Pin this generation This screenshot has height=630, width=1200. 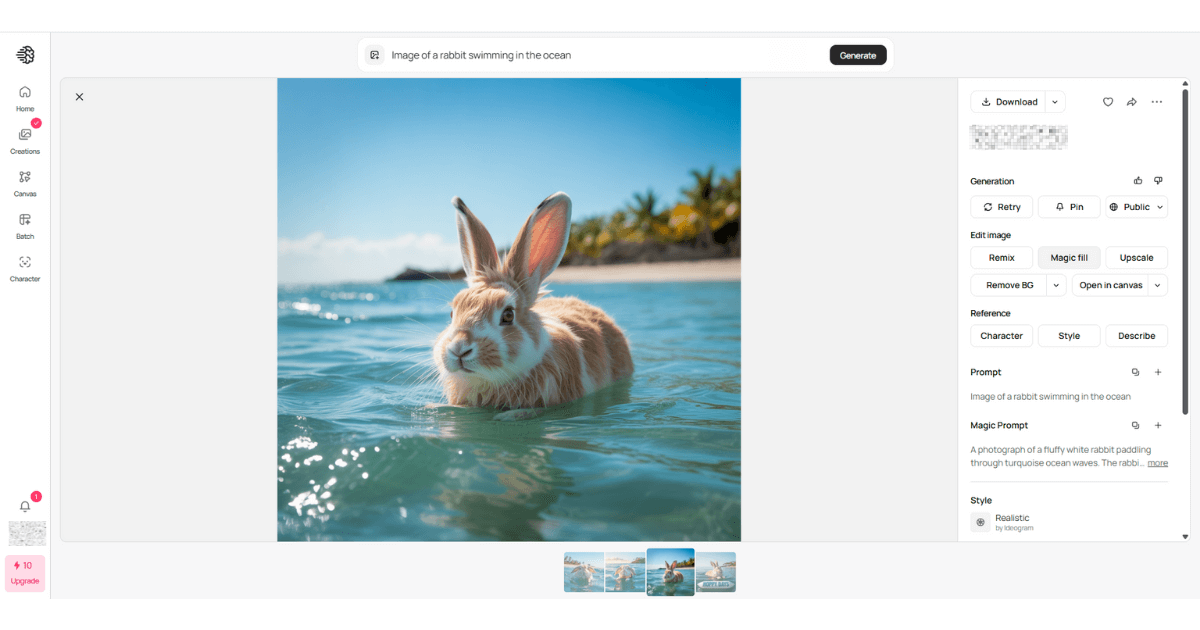(1069, 207)
